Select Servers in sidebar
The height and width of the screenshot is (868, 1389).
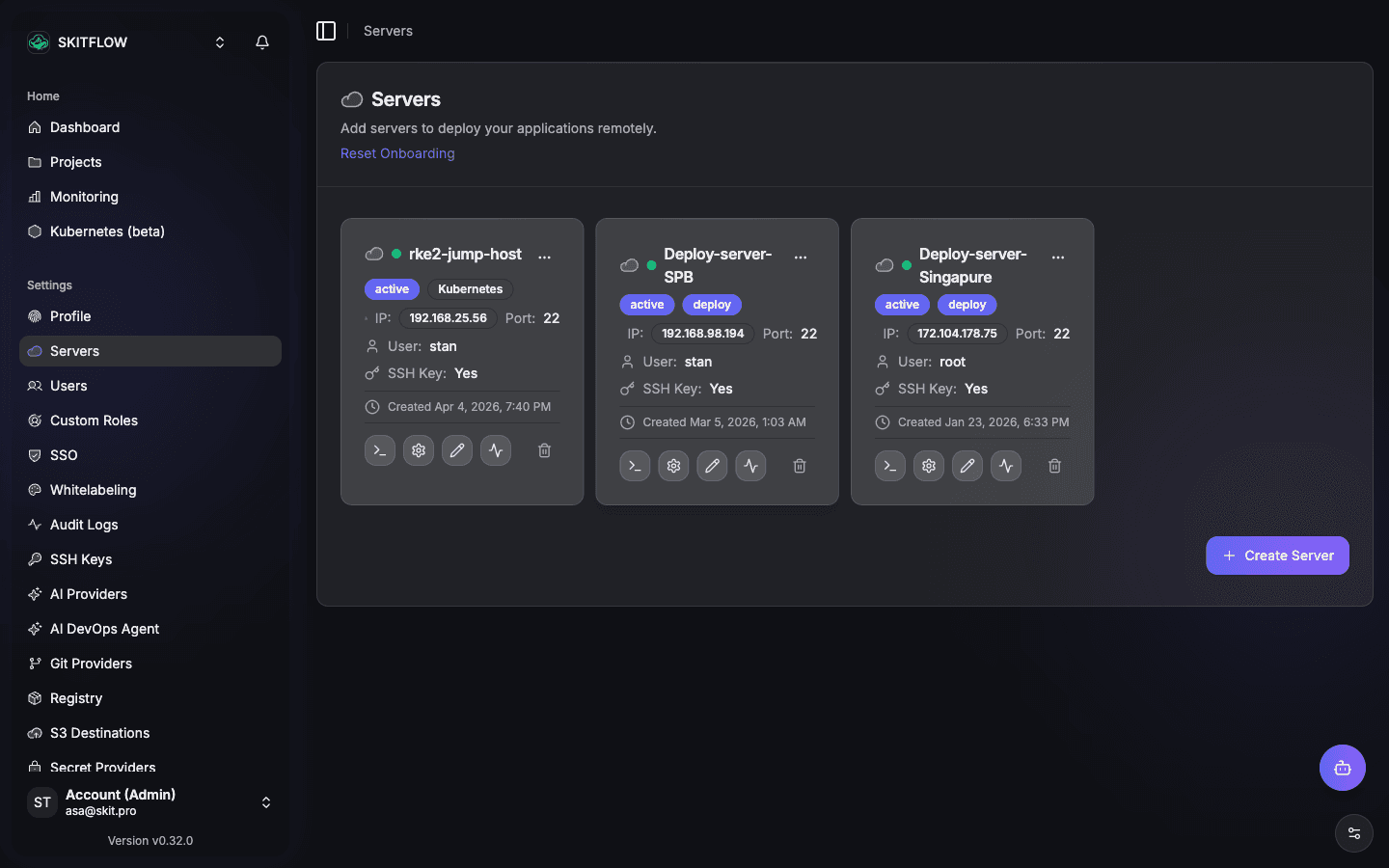(150, 351)
